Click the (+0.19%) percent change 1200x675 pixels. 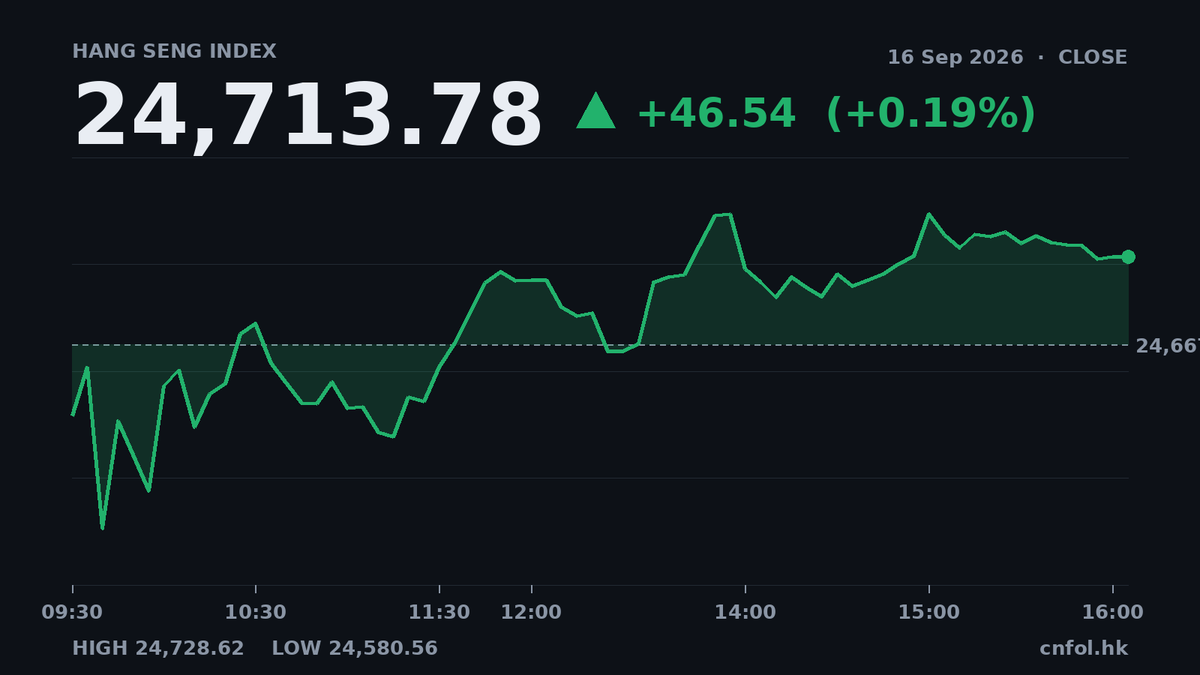(931, 113)
